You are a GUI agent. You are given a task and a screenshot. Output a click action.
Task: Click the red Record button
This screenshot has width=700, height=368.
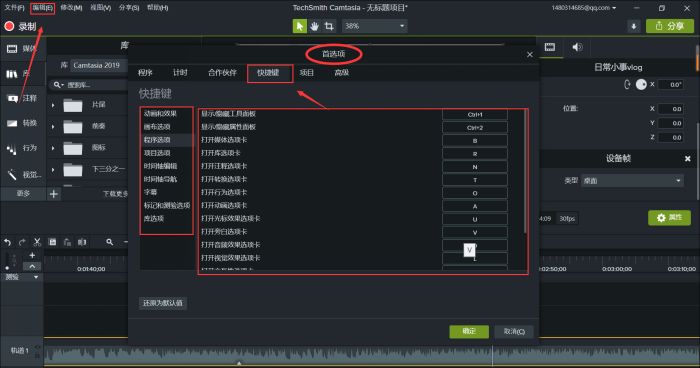pos(20,26)
